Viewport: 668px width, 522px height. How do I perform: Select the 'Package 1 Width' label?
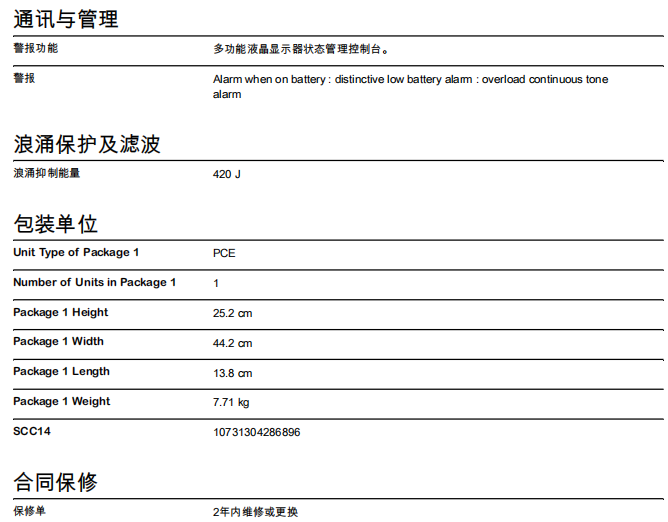[58, 341]
